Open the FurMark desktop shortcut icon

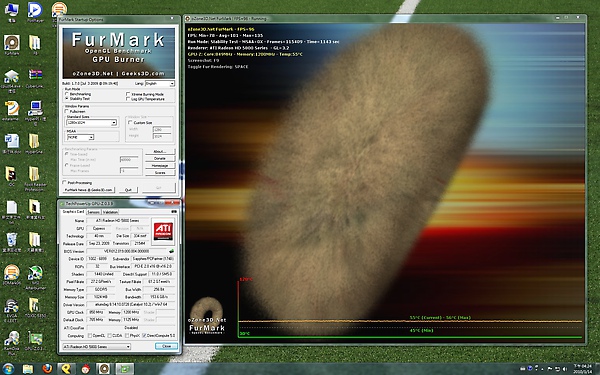[11, 45]
